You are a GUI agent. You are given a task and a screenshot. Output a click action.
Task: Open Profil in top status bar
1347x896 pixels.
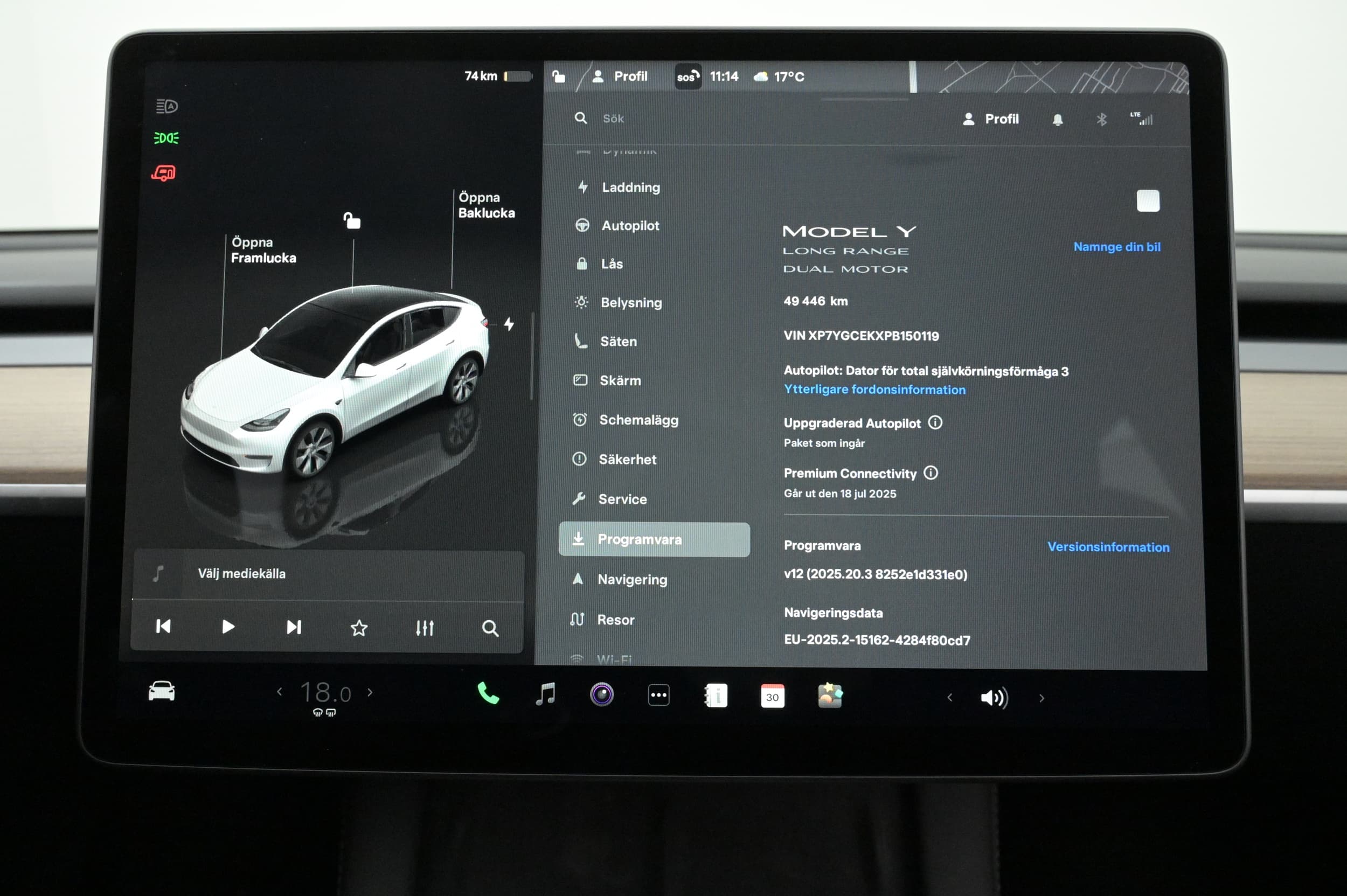pyautogui.click(x=621, y=76)
